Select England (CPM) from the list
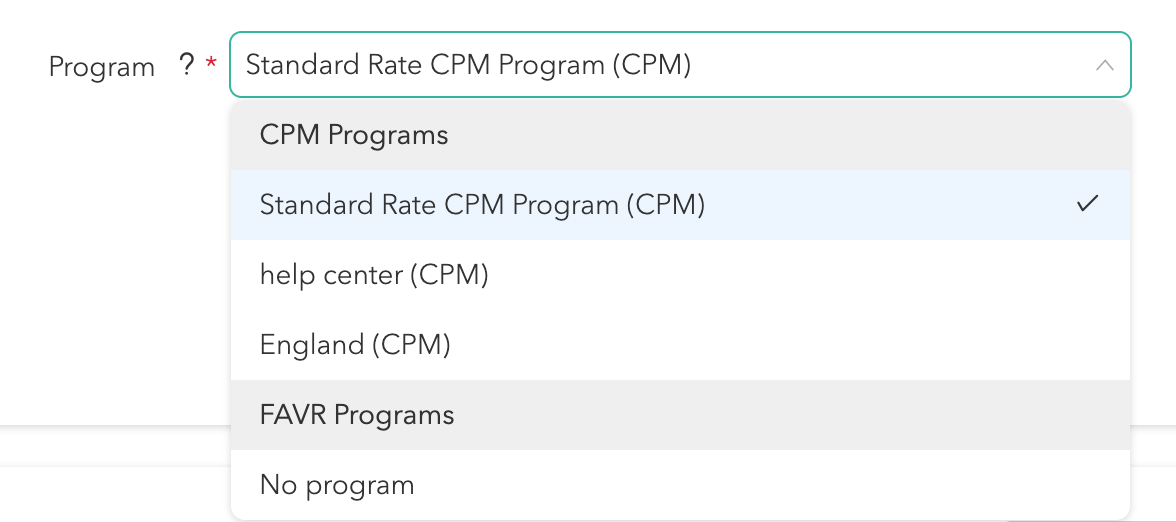This screenshot has width=1176, height=522. (x=355, y=345)
